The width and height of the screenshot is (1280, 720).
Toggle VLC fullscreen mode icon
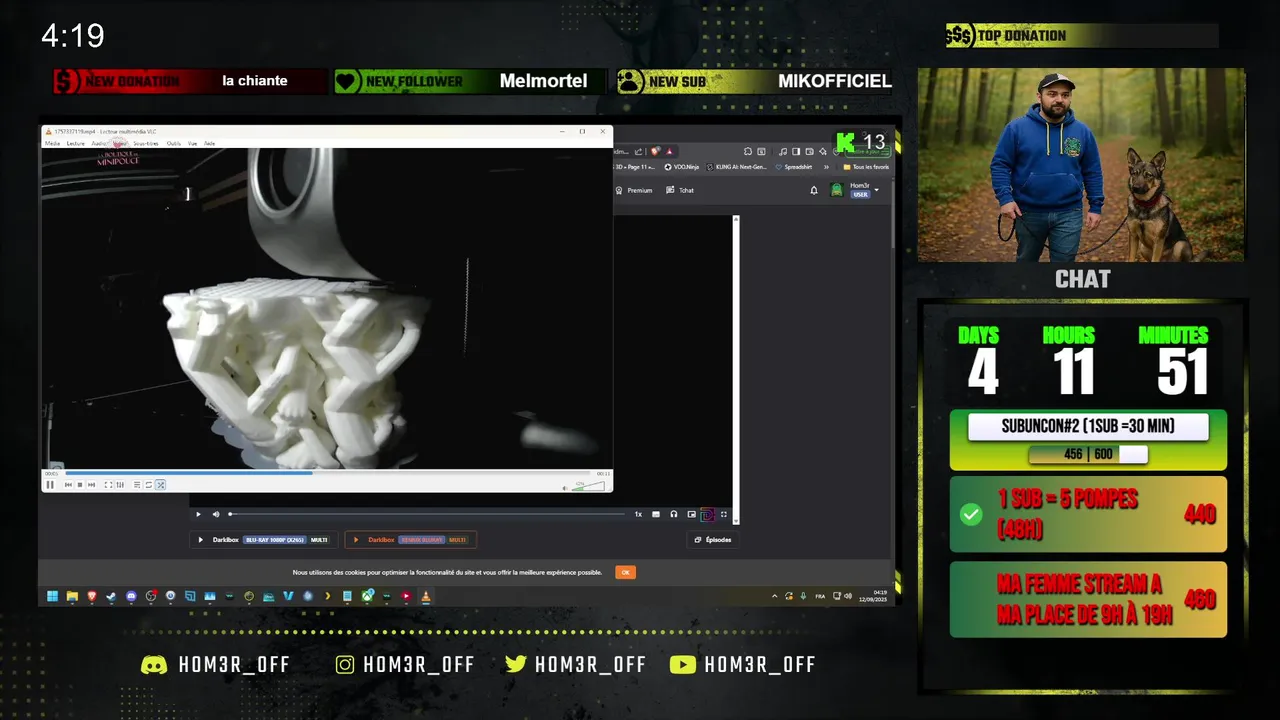(x=108, y=485)
